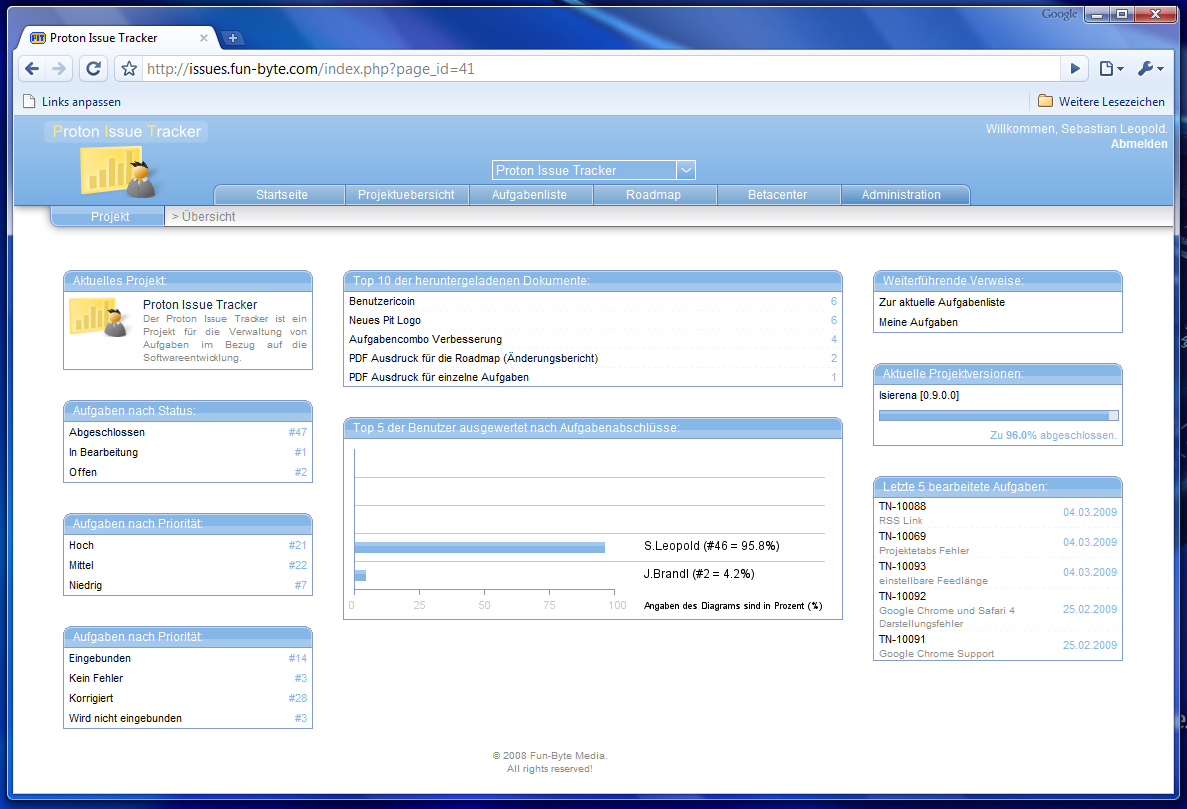Open task TN-10069 Projektetabs Fehler
1187x809 pixels.
click(998, 543)
